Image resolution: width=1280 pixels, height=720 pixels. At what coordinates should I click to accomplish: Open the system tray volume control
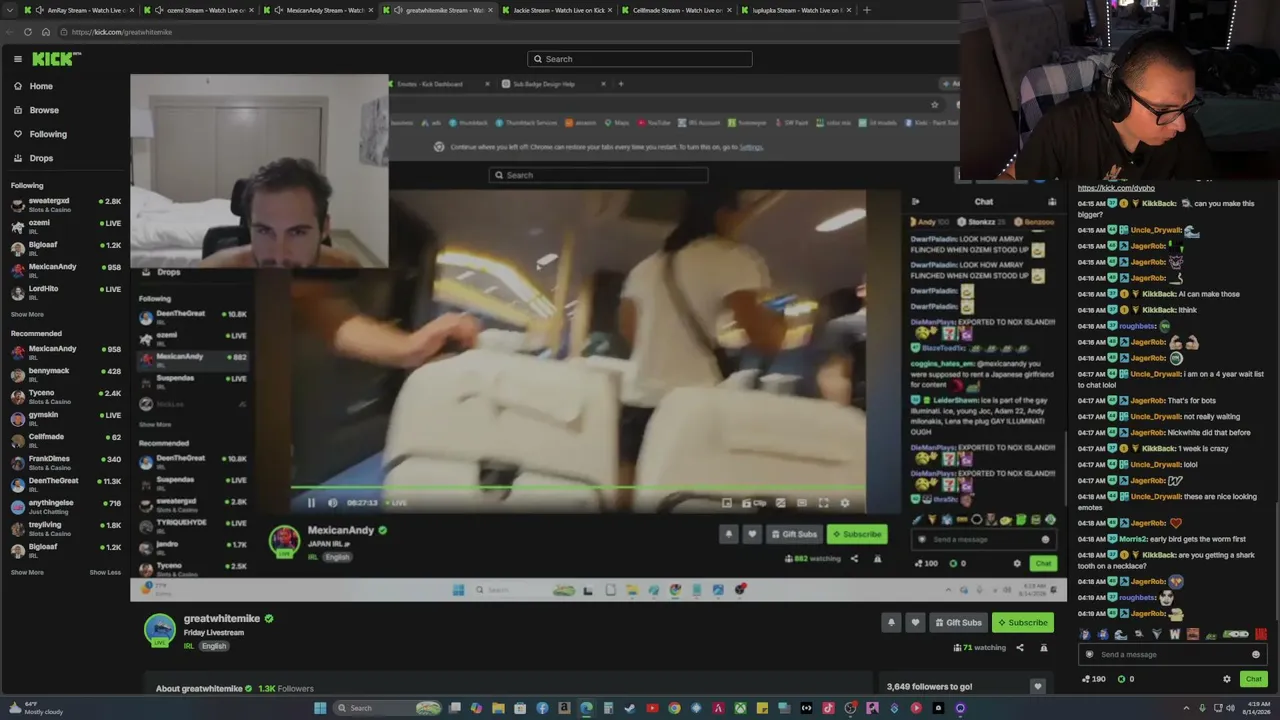tap(1230, 708)
